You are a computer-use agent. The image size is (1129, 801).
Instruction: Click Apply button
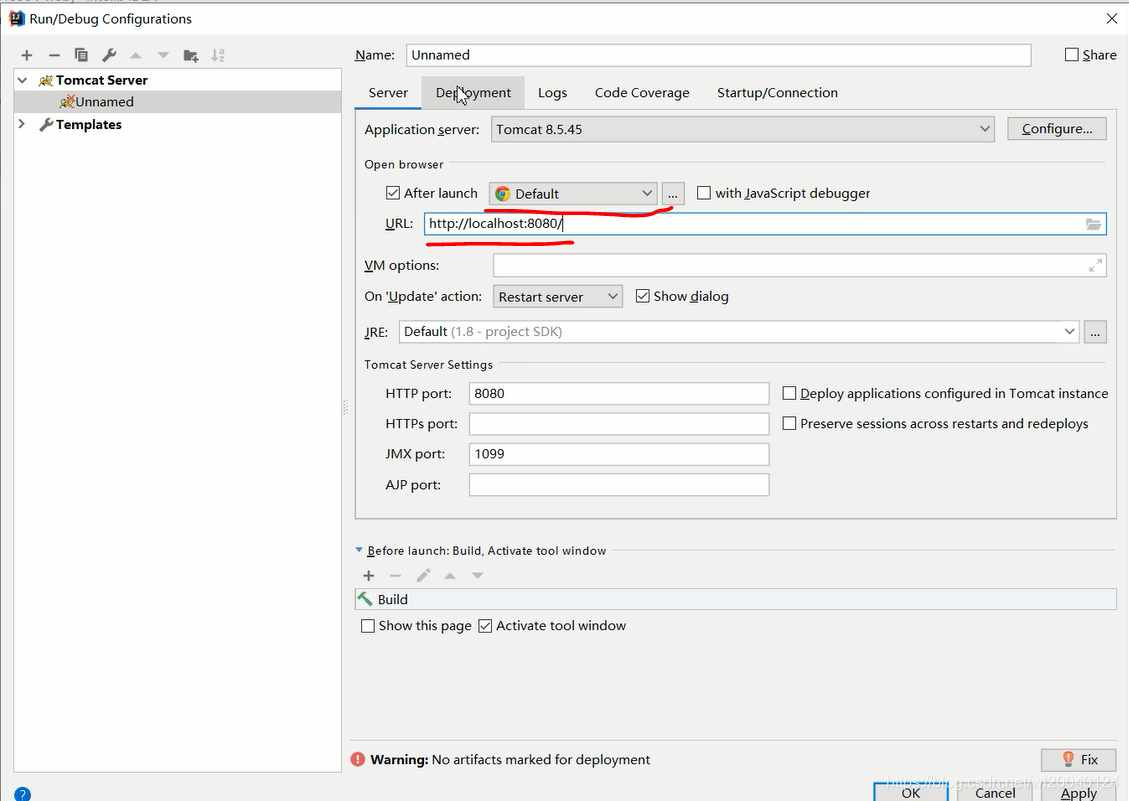tap(1079, 792)
